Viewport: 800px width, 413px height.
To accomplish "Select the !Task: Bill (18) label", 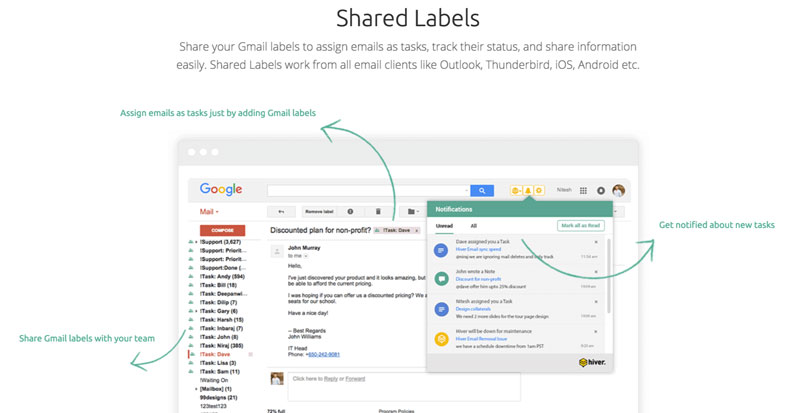I will click(x=218, y=285).
